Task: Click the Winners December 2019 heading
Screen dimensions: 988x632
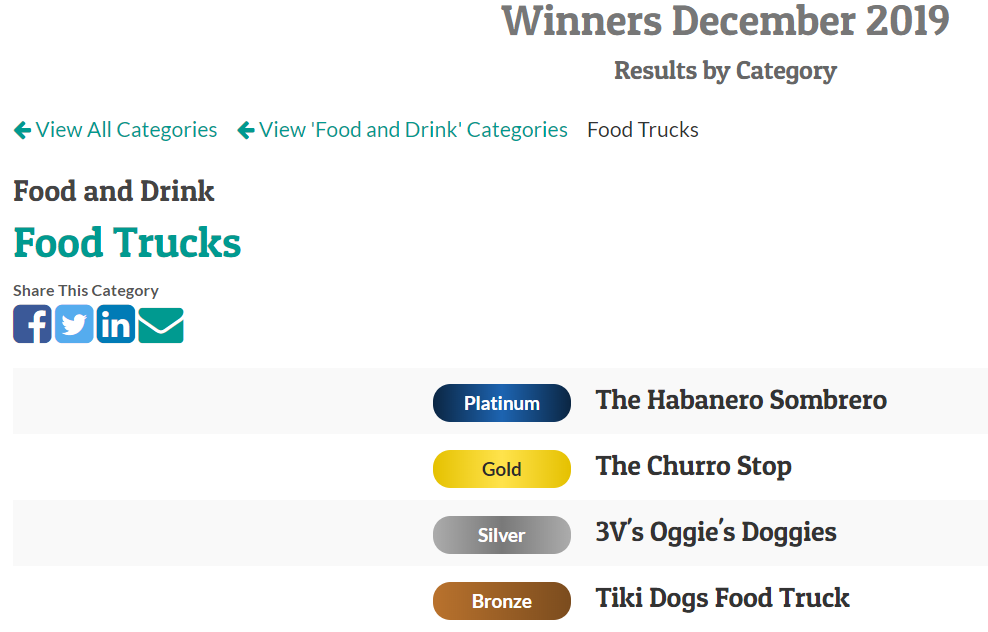Action: click(725, 20)
